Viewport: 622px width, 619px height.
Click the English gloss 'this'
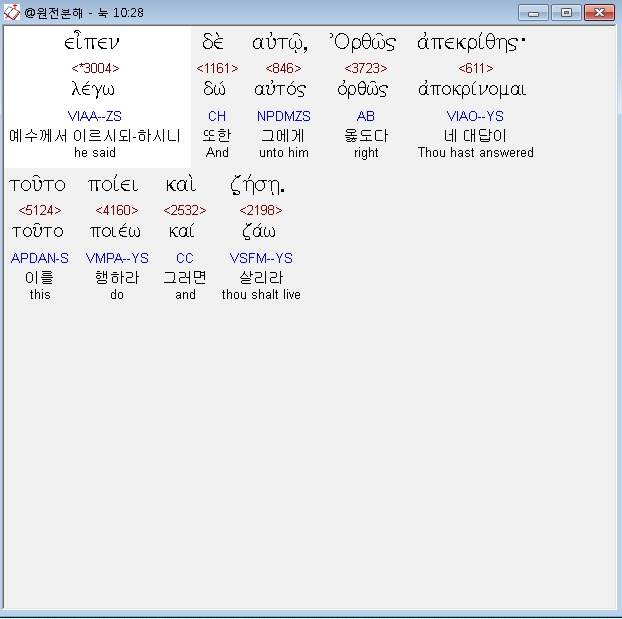coord(40,294)
